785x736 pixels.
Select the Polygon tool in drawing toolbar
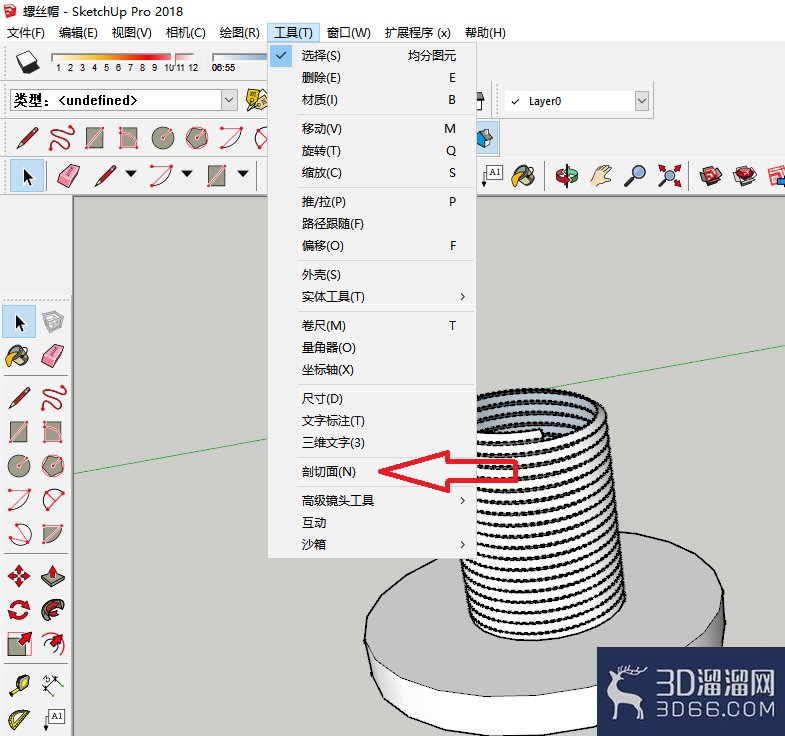tap(197, 138)
